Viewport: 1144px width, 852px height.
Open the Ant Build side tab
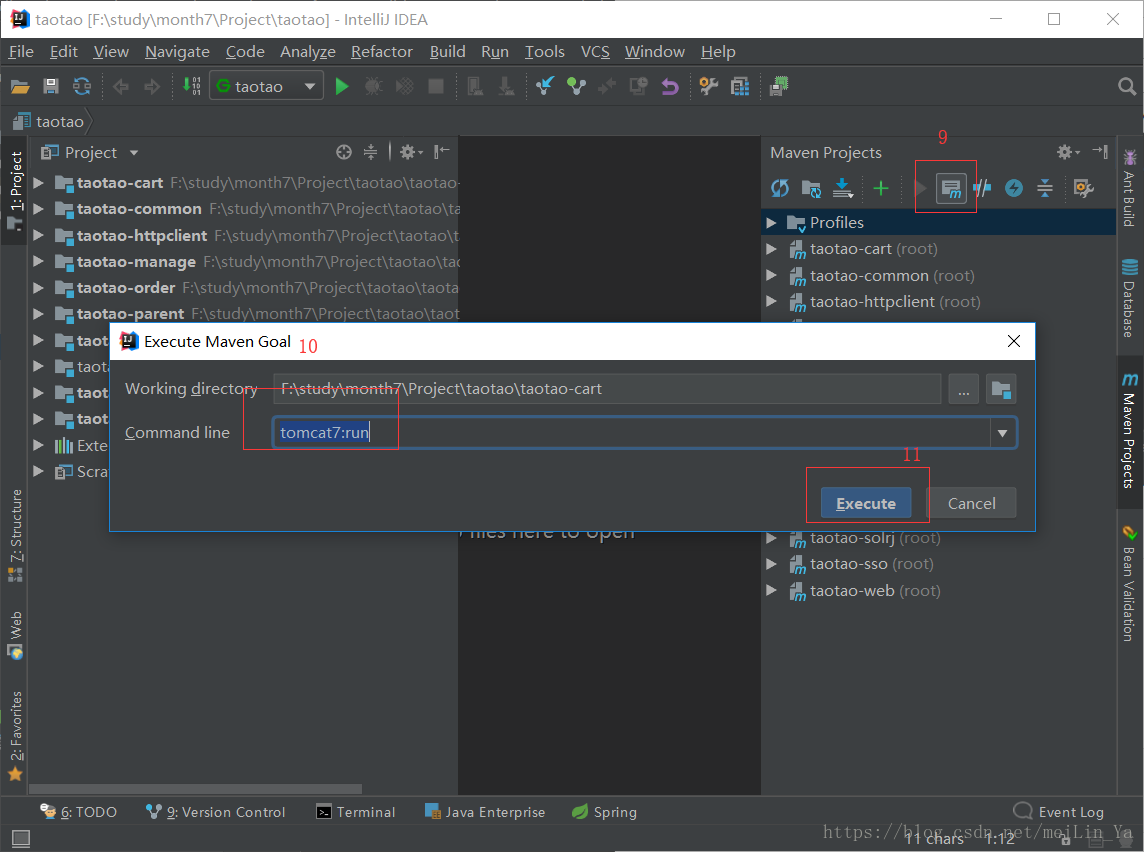pos(1129,187)
